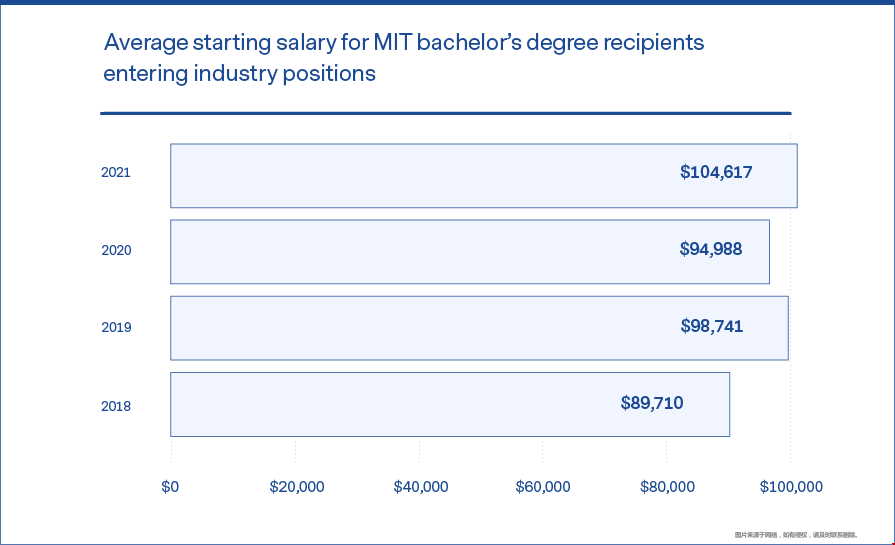
Task: Click the small footnote text at bottom right
Action: tap(796, 535)
